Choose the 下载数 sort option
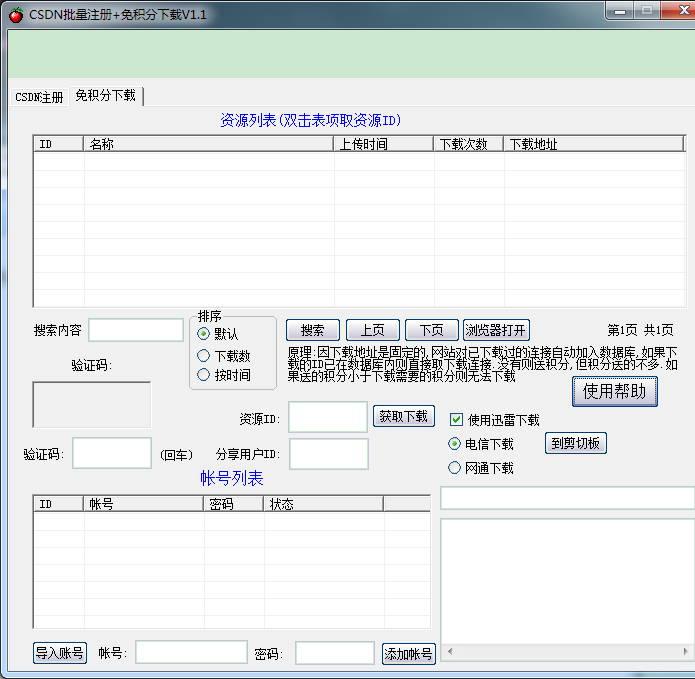695x679 pixels. 204,355
